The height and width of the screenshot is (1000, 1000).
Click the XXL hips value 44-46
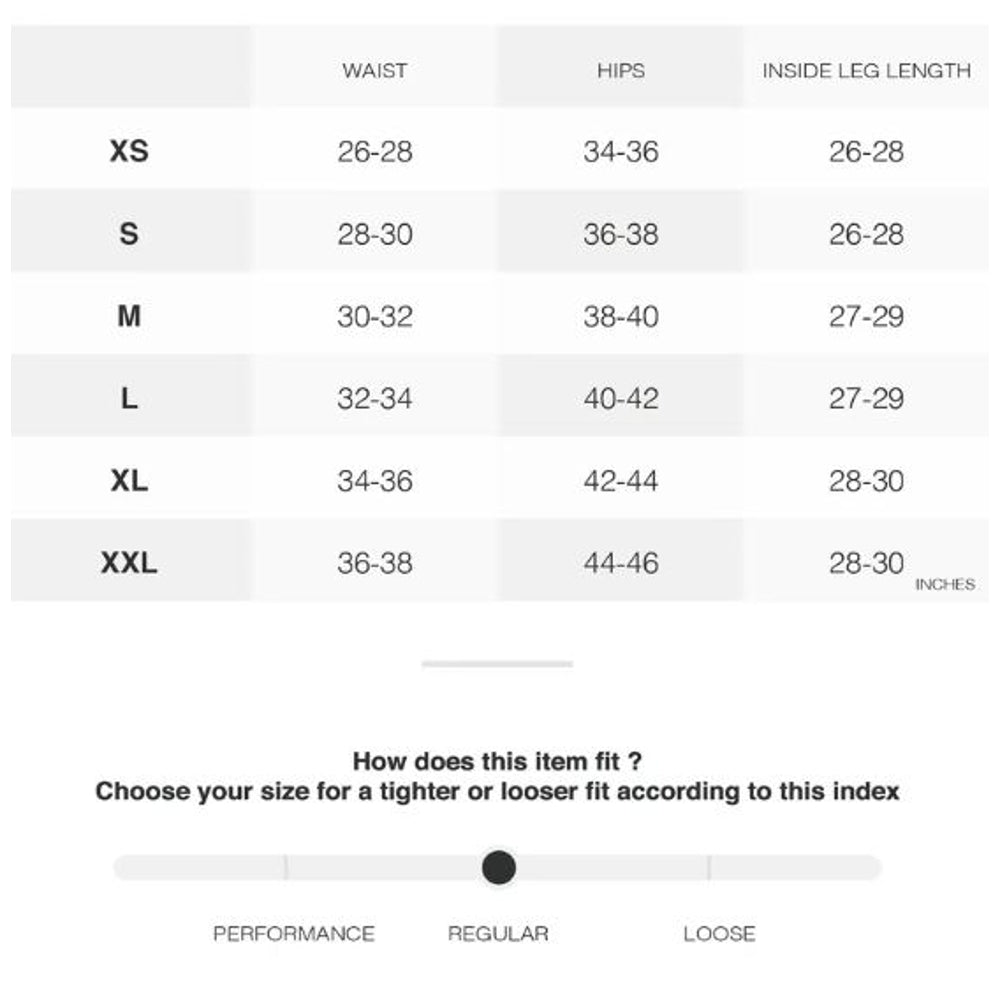point(621,563)
